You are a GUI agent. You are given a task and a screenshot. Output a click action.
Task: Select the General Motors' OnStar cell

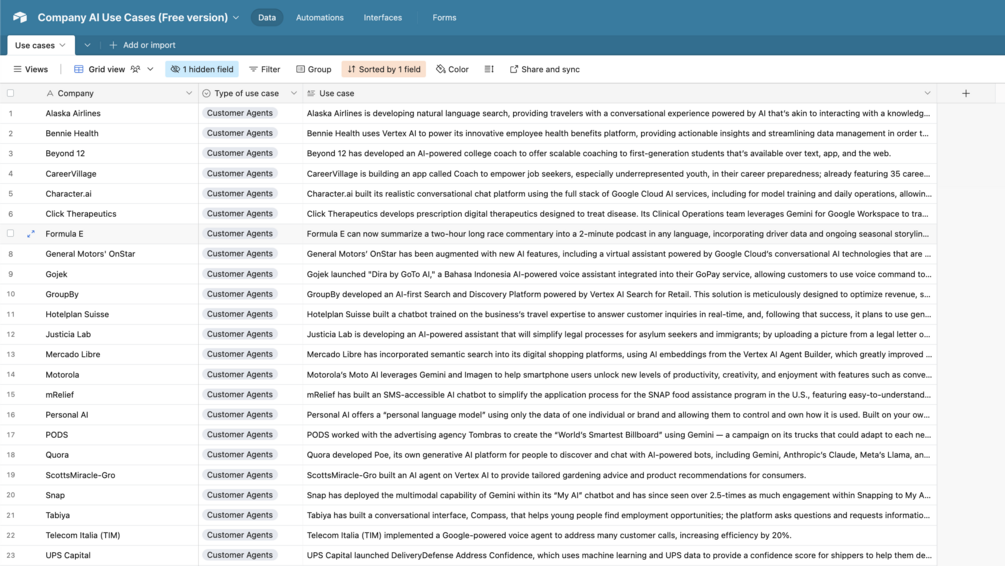click(119, 254)
